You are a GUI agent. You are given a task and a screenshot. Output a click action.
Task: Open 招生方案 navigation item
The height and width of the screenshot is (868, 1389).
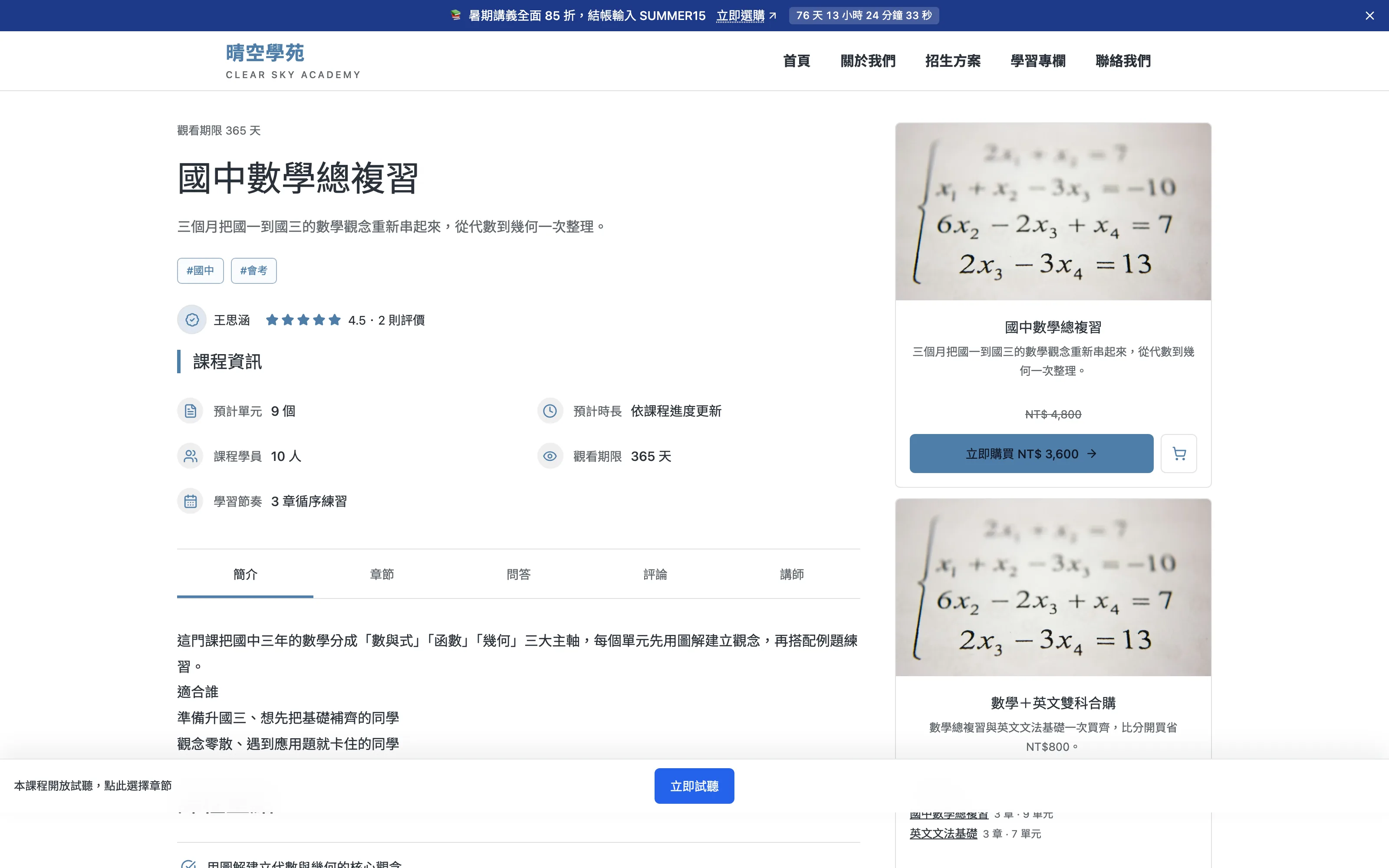point(953,61)
